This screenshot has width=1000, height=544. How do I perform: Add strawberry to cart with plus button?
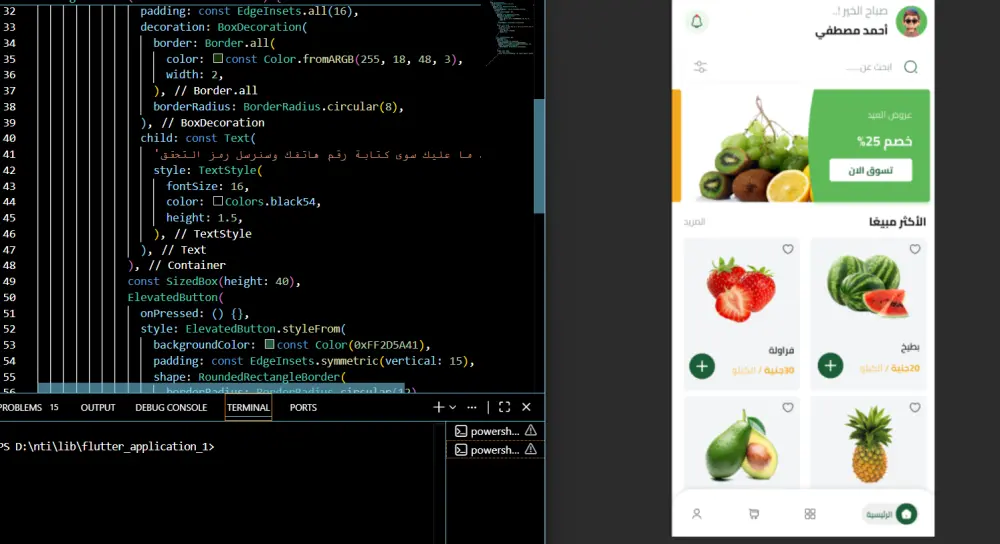click(x=702, y=366)
